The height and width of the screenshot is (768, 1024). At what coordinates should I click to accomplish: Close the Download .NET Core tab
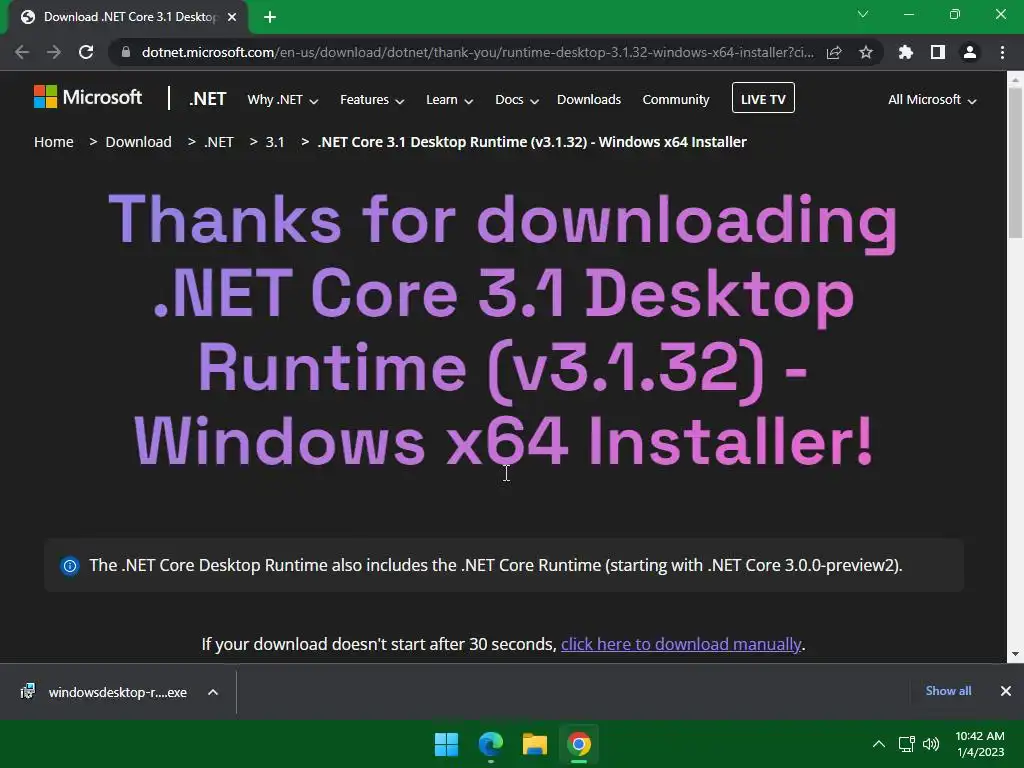(x=232, y=17)
